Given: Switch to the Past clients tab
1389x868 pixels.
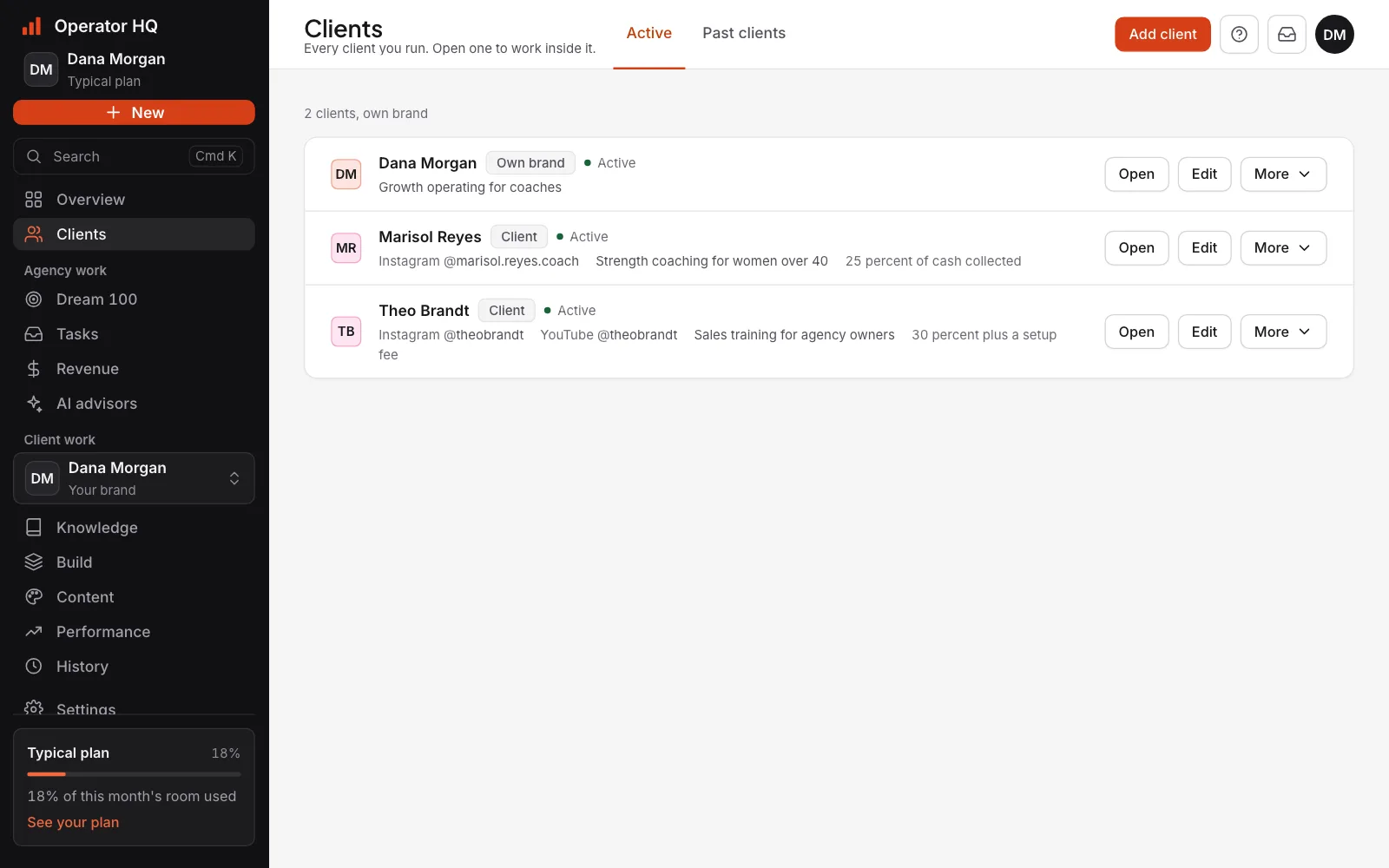Looking at the screenshot, I should 744,34.
